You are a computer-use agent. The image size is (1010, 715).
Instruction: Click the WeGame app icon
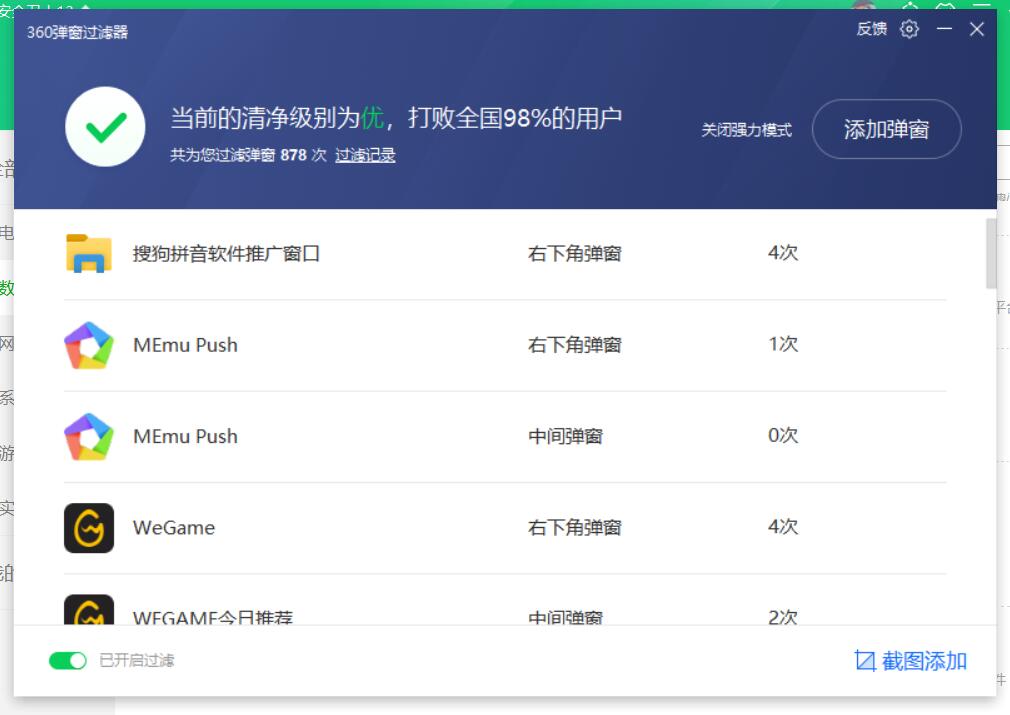point(90,528)
